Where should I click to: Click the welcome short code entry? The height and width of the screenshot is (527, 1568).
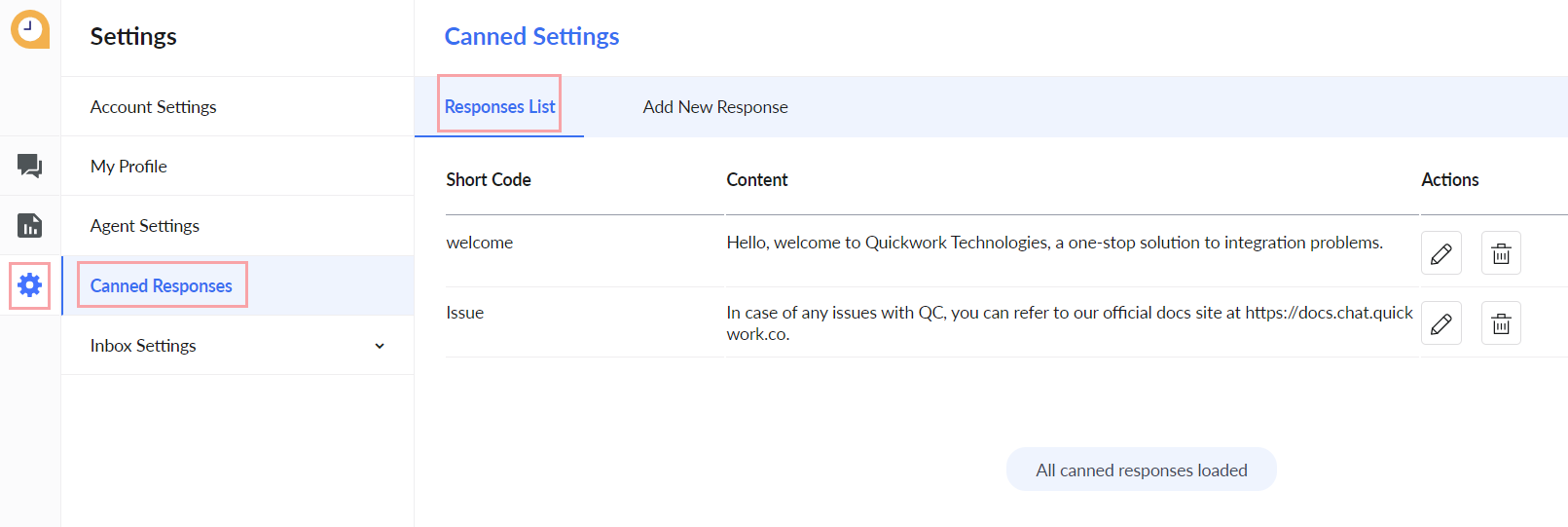(x=479, y=243)
